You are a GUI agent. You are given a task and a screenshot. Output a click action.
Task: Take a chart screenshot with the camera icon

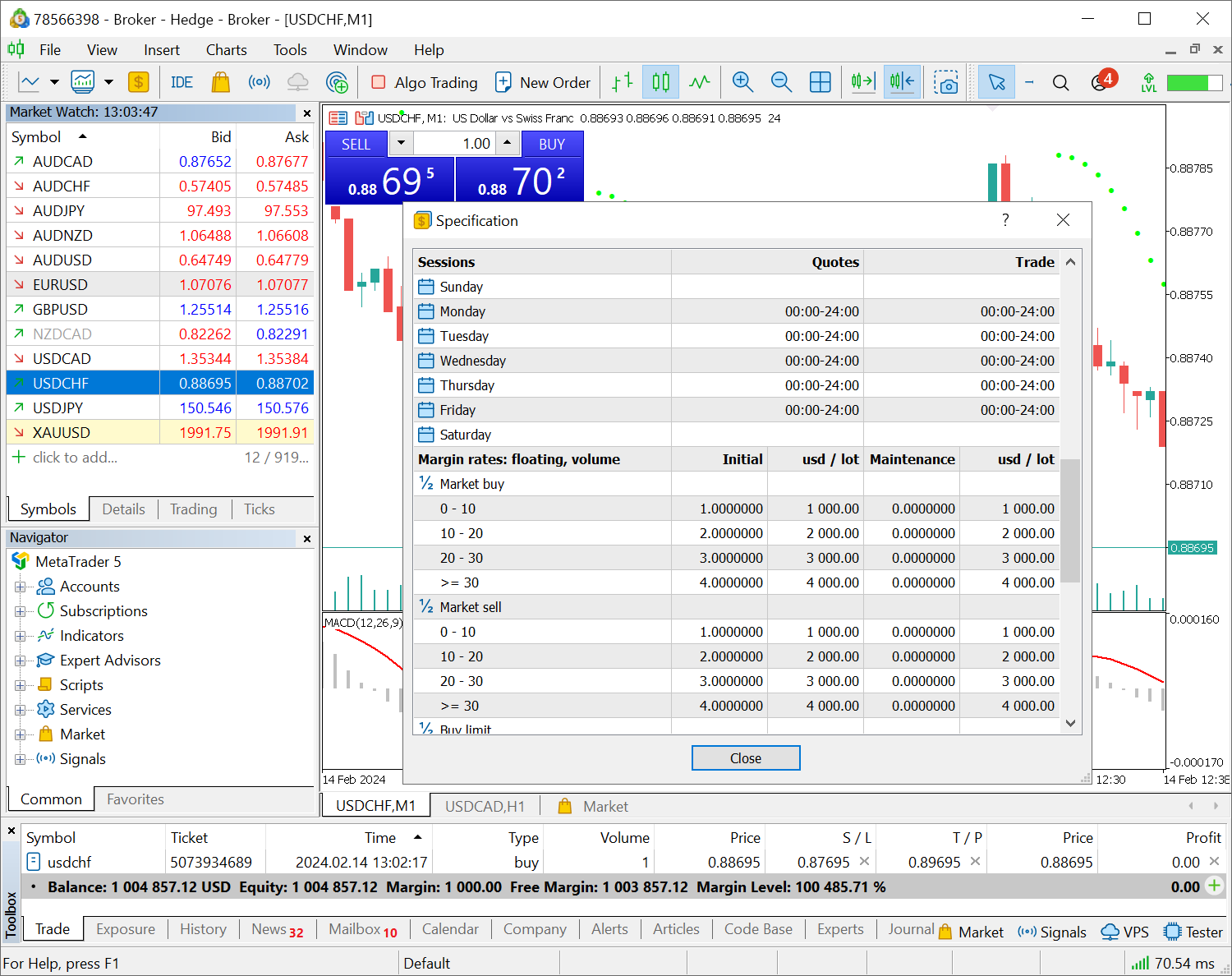click(x=946, y=82)
